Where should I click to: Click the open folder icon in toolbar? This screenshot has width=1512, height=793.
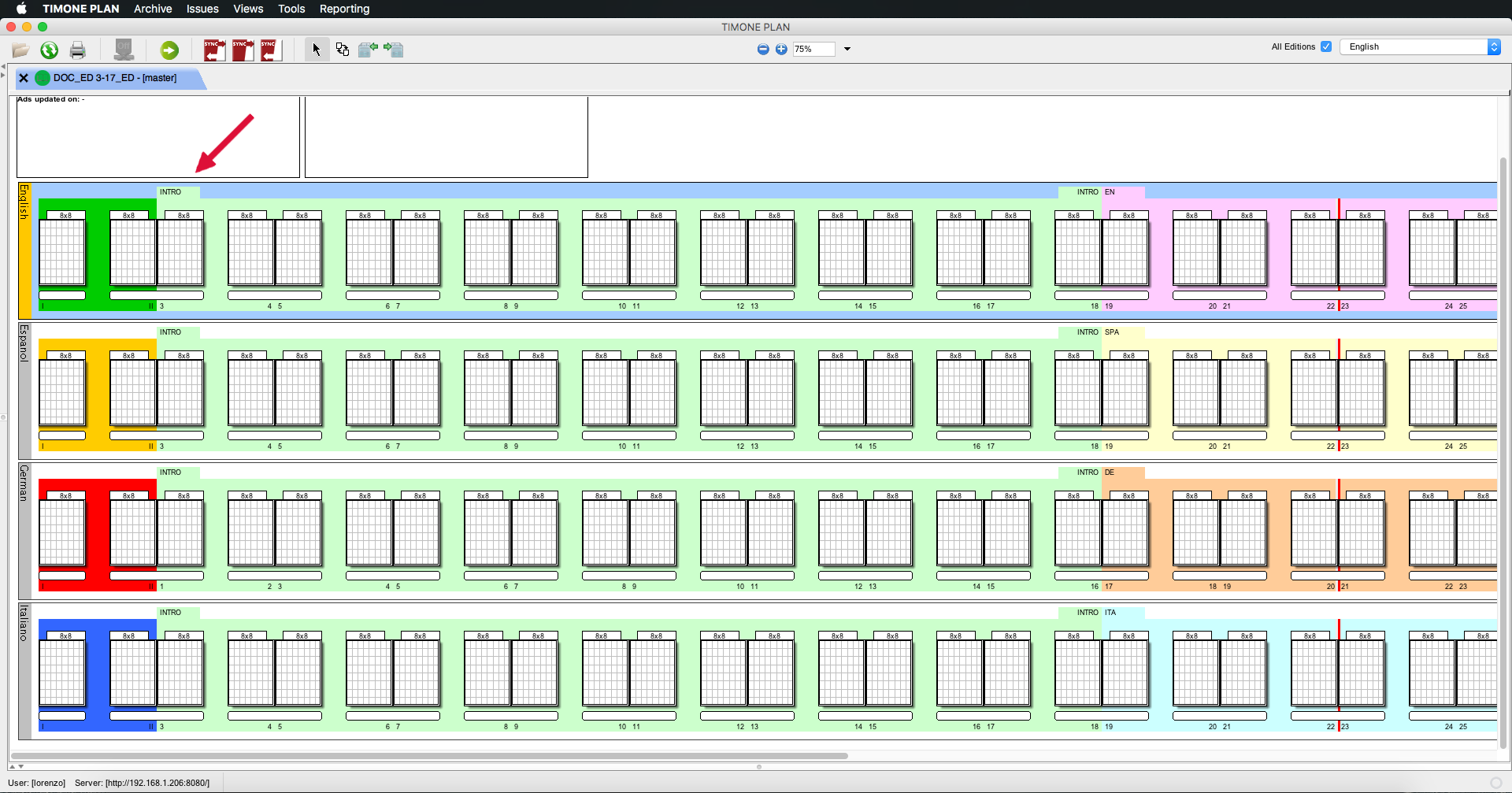point(20,50)
